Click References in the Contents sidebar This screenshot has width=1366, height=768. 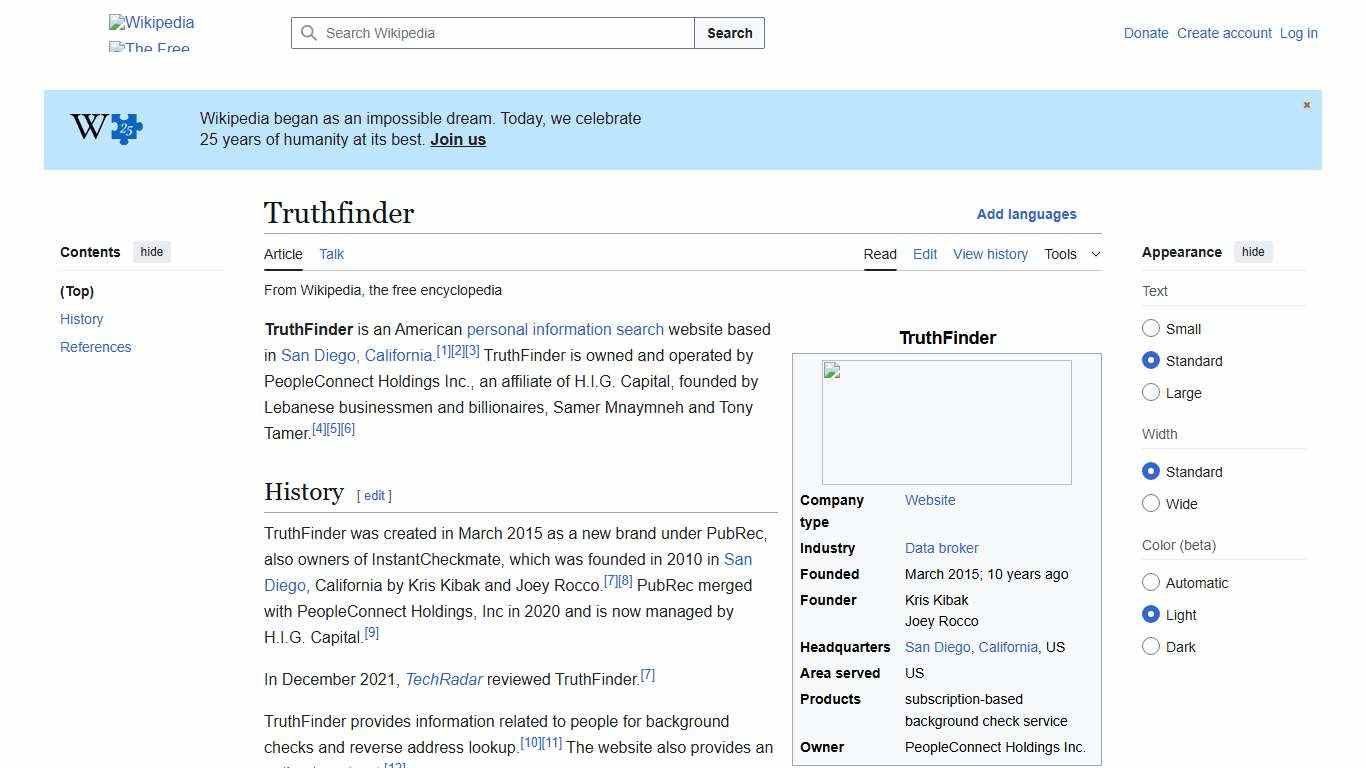tap(95, 347)
